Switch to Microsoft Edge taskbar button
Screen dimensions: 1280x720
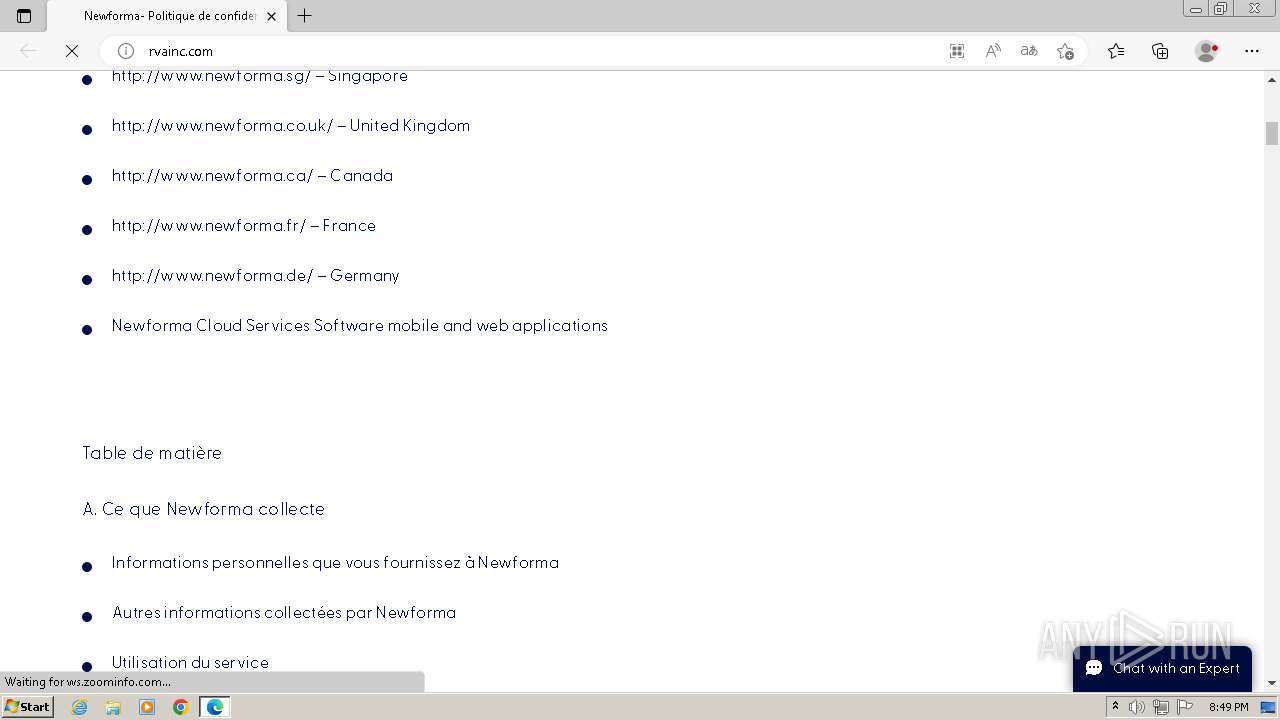[215, 707]
